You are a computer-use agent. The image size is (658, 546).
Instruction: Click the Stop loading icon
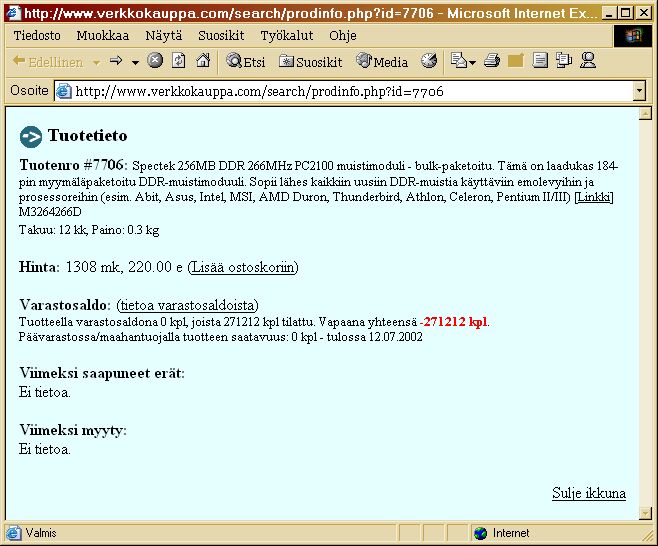(155, 61)
